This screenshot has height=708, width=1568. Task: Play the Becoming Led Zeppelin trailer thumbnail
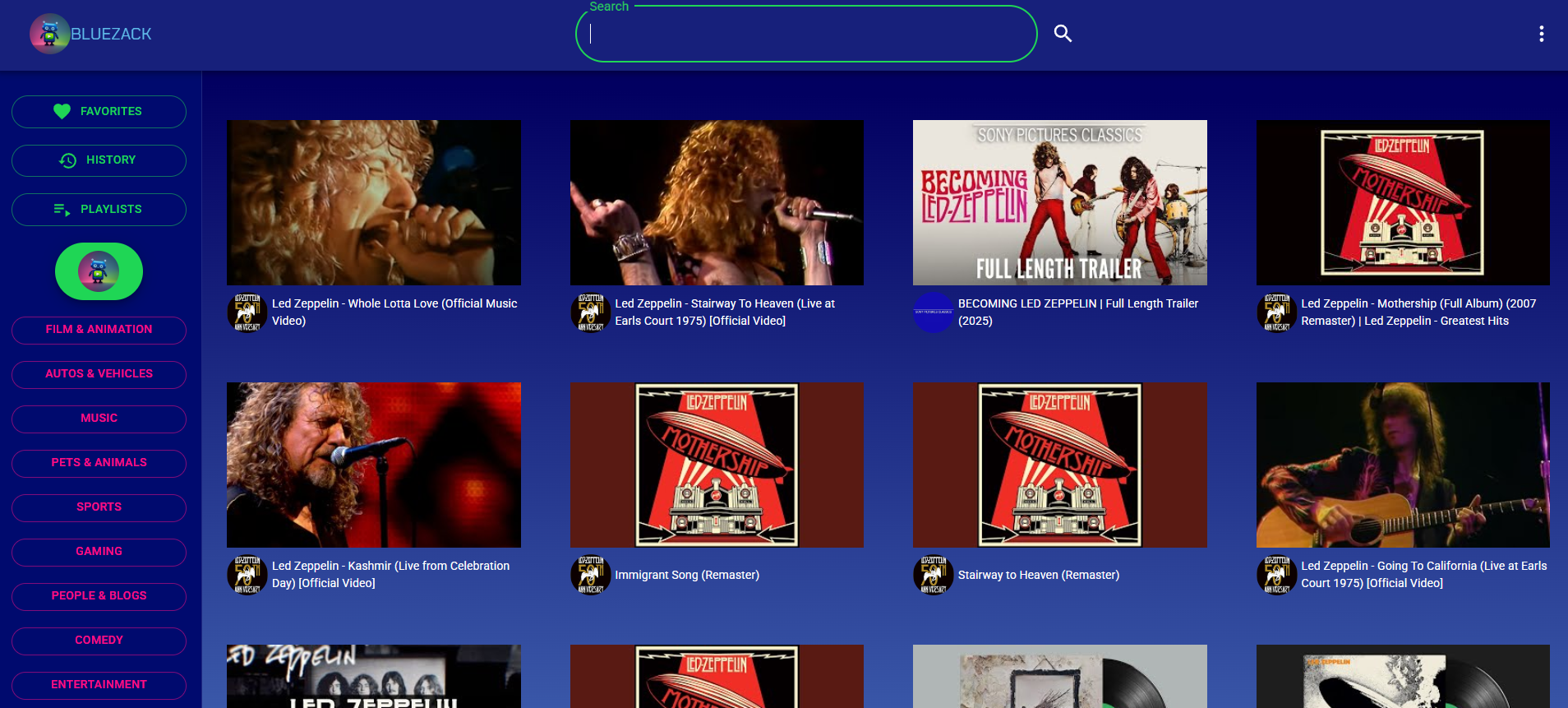tap(1059, 202)
